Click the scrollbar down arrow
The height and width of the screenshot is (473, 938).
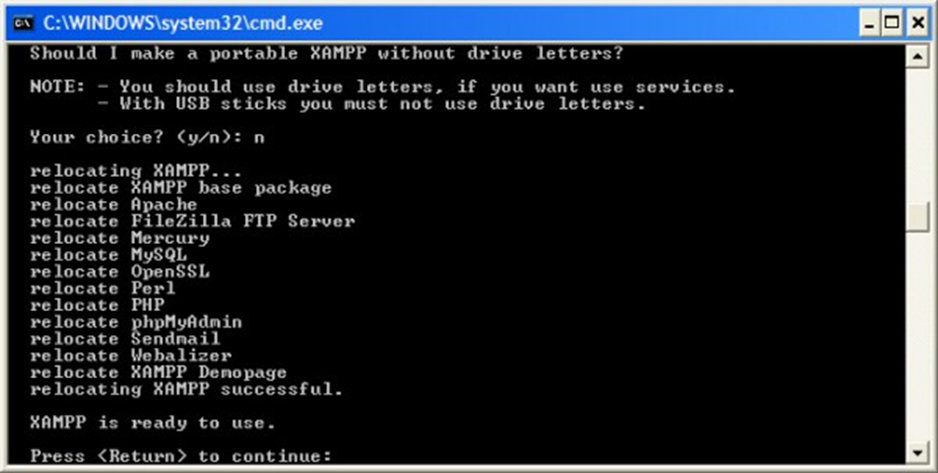pos(917,452)
